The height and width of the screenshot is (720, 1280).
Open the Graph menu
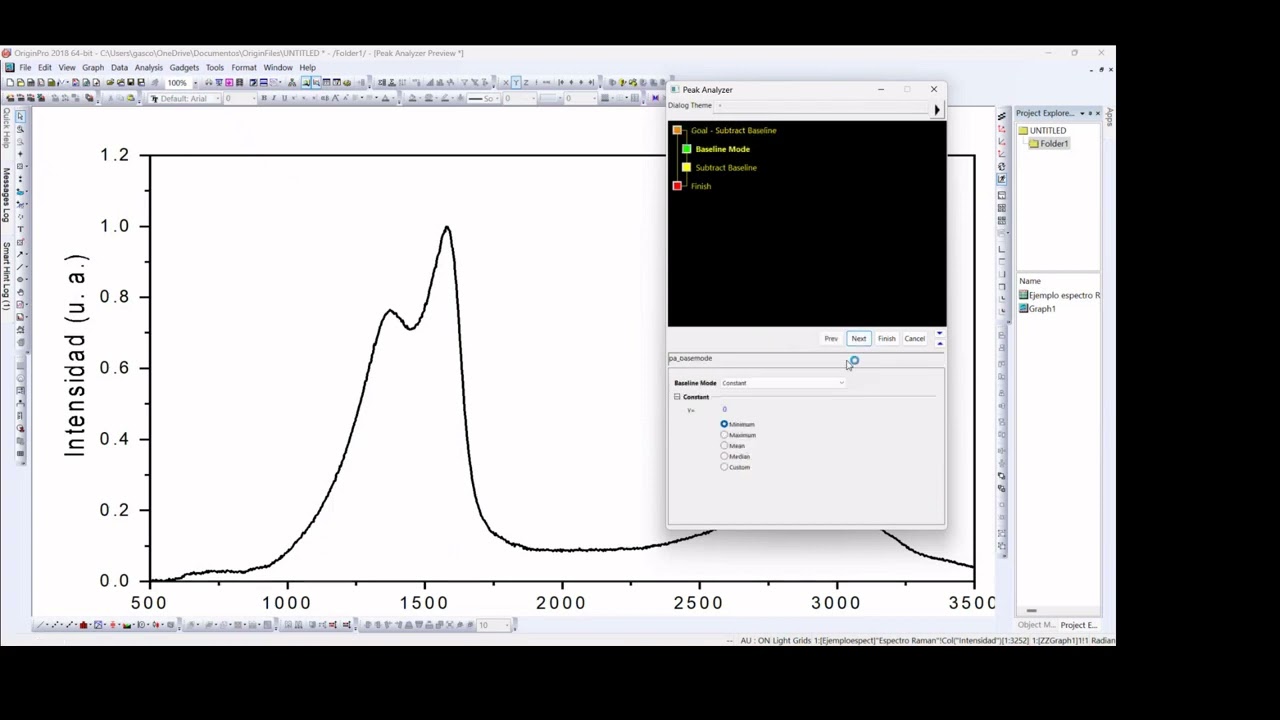(x=93, y=68)
